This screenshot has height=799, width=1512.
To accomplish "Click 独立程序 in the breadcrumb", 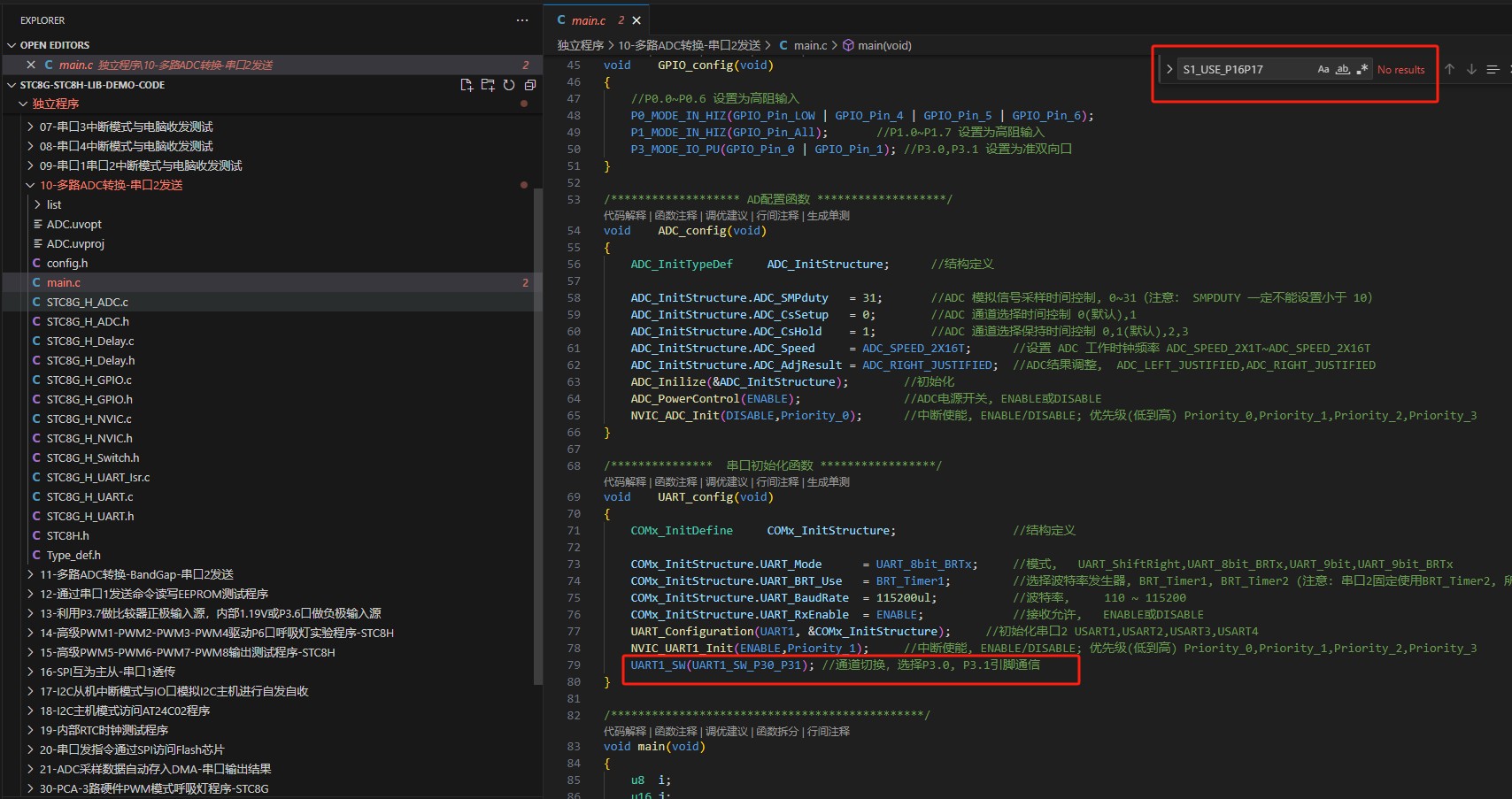I will point(580,45).
